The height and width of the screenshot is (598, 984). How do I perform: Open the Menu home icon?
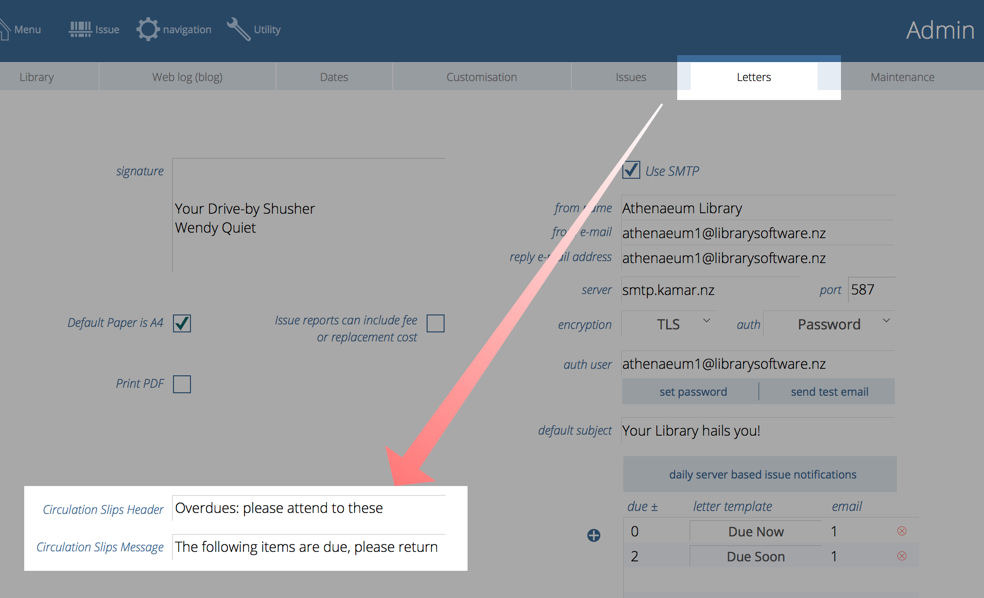tap(6, 29)
